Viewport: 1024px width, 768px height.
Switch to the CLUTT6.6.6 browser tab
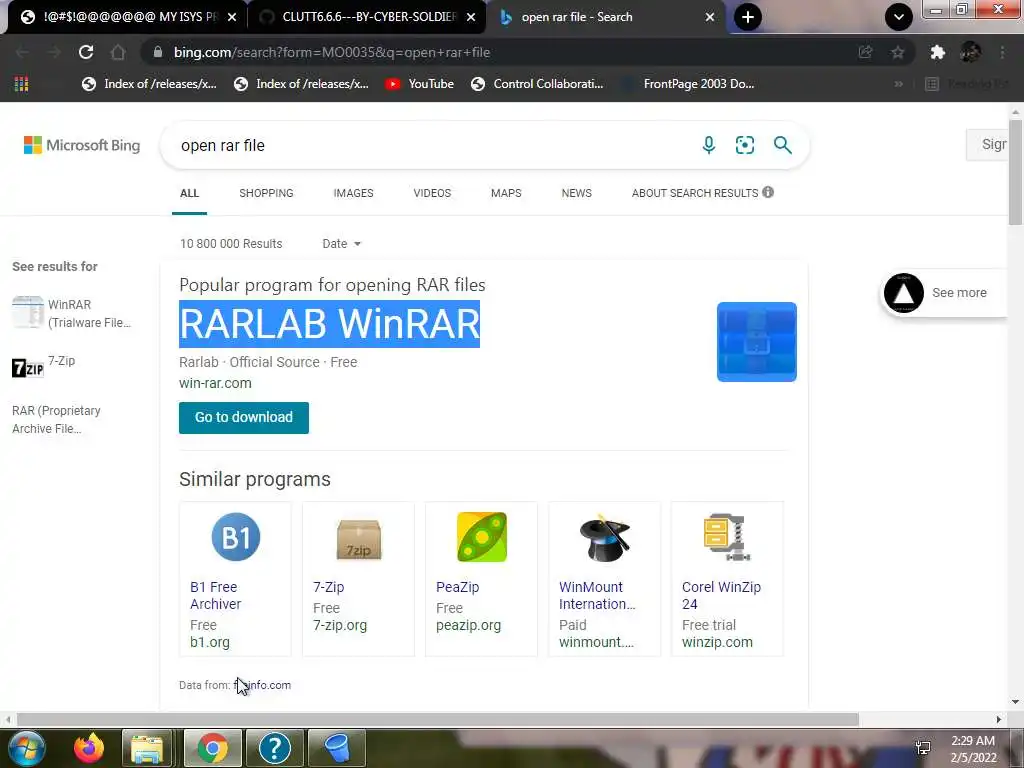click(x=367, y=17)
